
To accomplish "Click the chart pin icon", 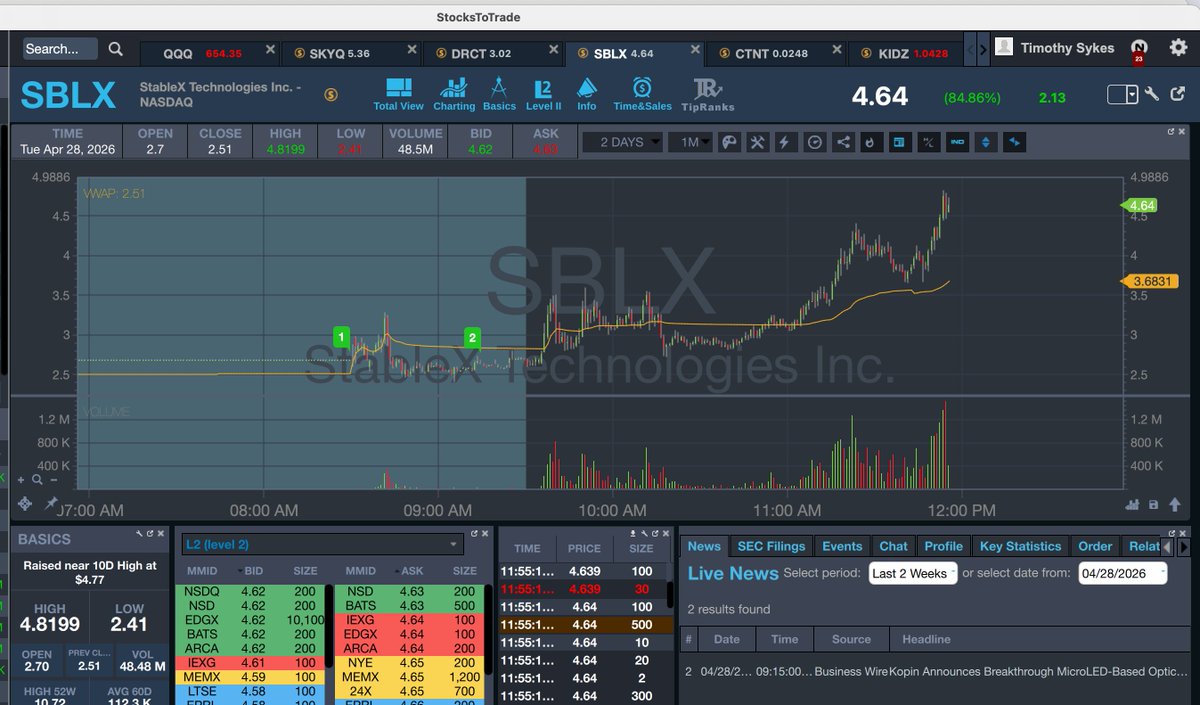I will click(50, 504).
